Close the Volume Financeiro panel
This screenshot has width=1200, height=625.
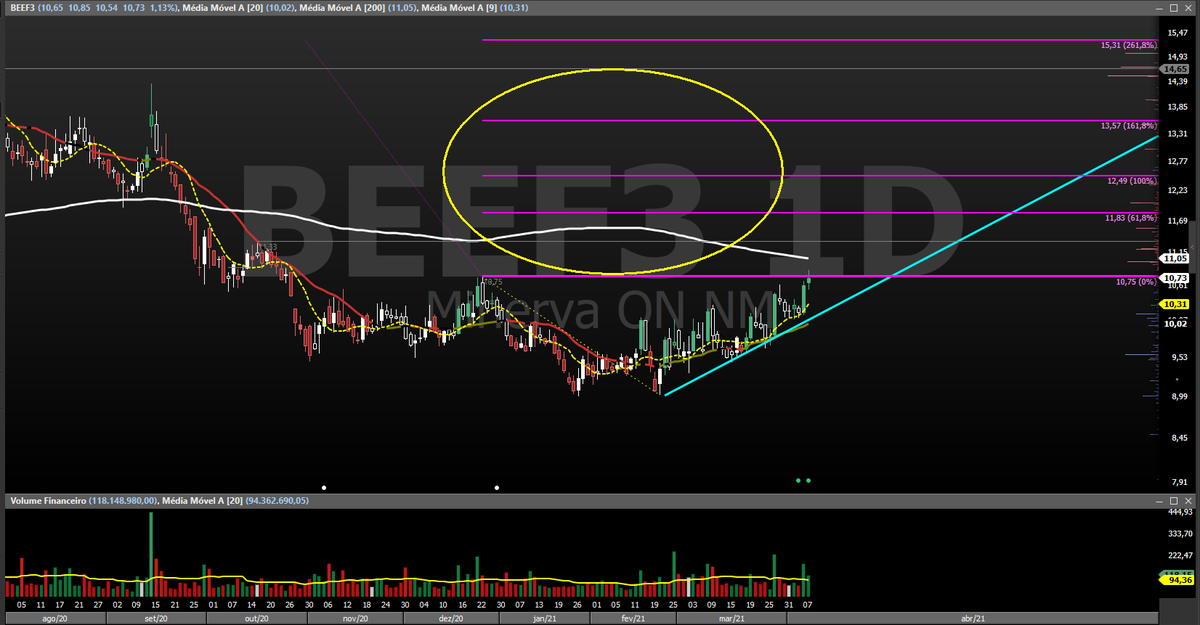coord(1188,501)
